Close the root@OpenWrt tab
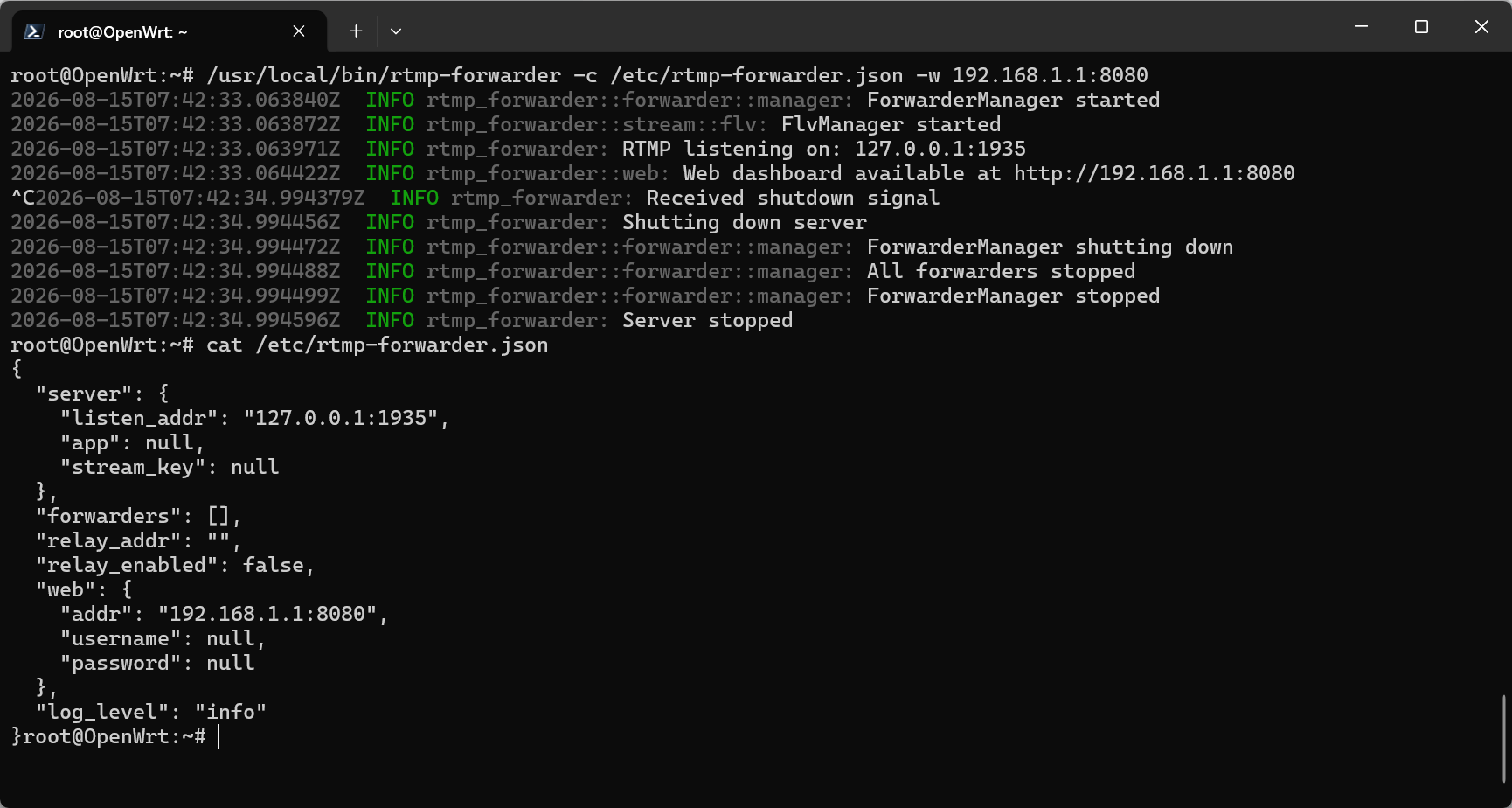Image resolution: width=1512 pixels, height=808 pixels. click(x=299, y=31)
